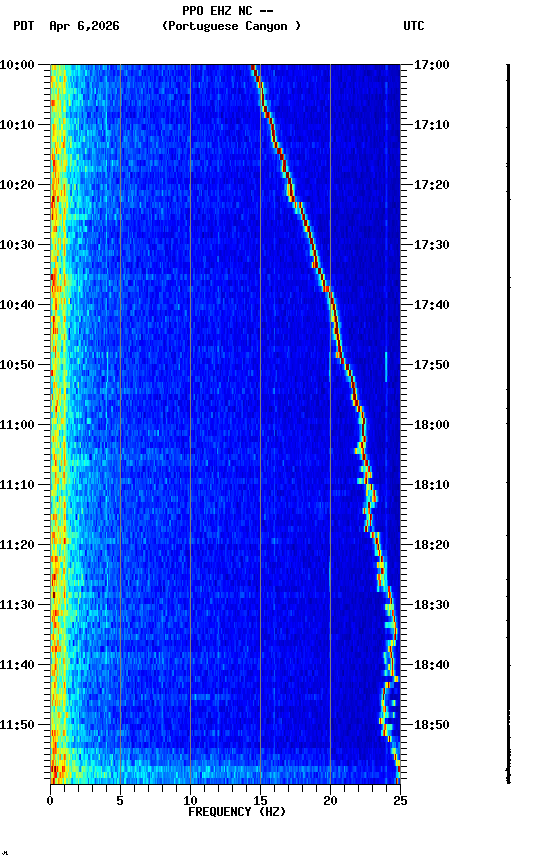Click the date Apr 6,2026
The image size is (552, 864).
84,26
